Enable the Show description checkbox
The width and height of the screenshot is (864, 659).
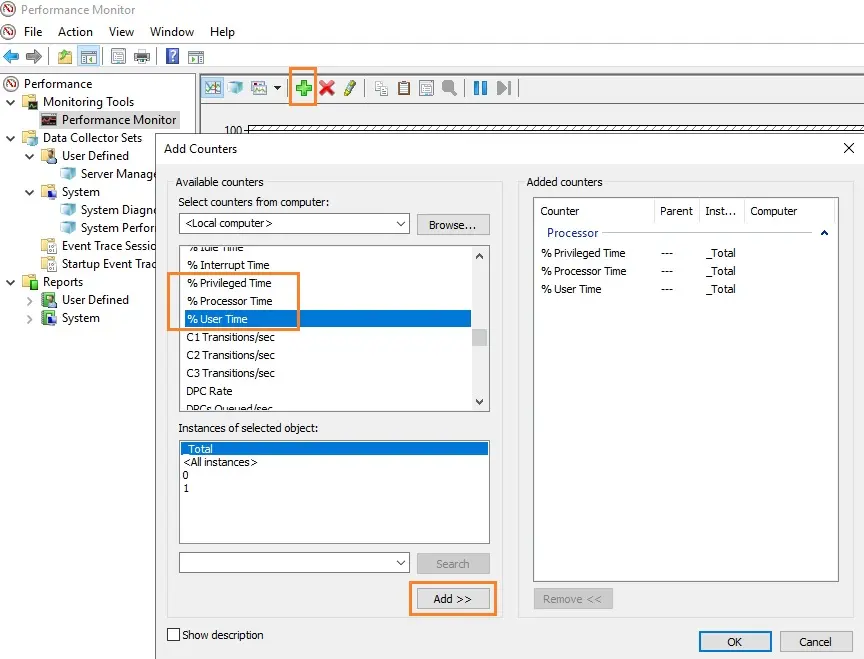tap(174, 635)
